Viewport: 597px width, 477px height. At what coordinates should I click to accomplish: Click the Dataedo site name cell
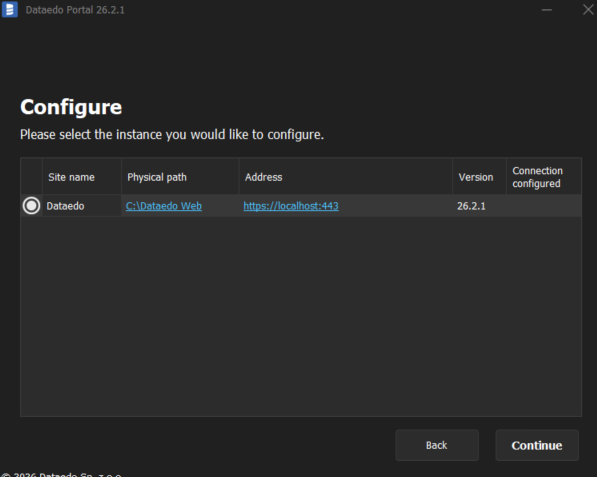(81, 206)
